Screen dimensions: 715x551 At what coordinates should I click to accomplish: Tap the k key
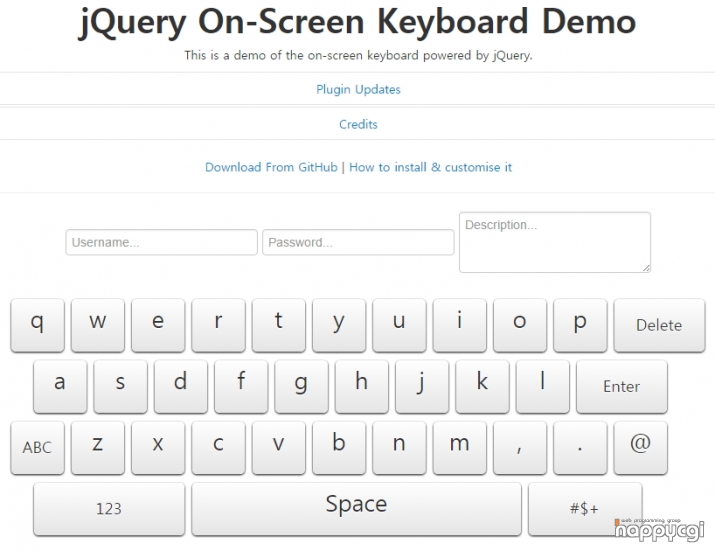482,386
